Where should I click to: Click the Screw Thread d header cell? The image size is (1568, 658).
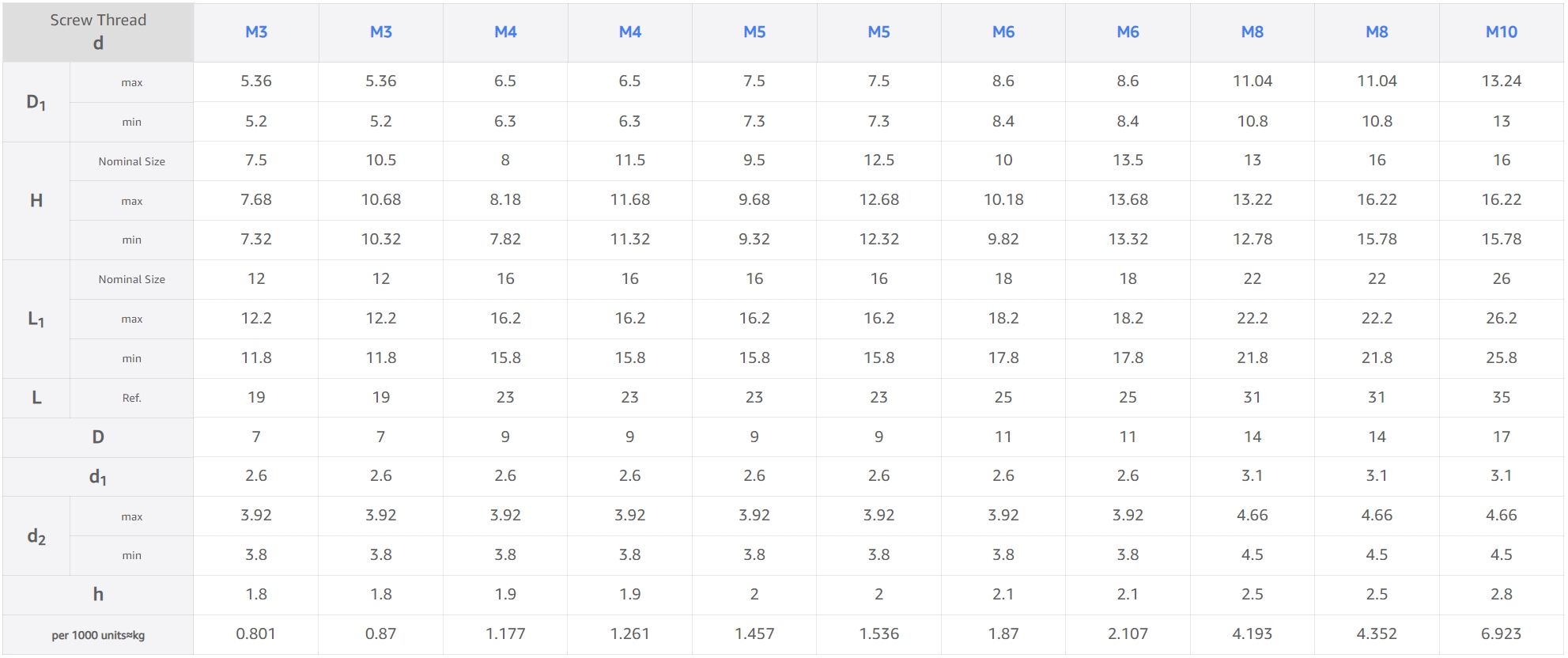[x=98, y=32]
